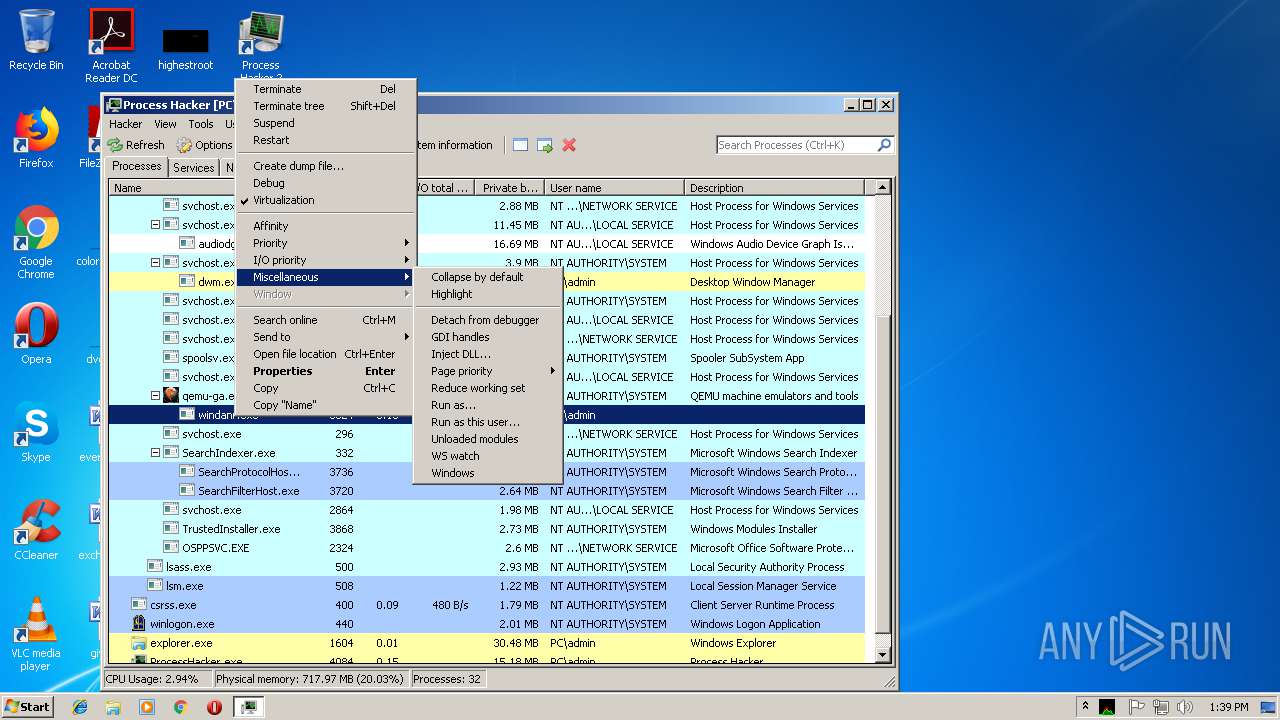The width and height of the screenshot is (1280, 720).
Task: Open the View menu
Action: tap(165, 124)
